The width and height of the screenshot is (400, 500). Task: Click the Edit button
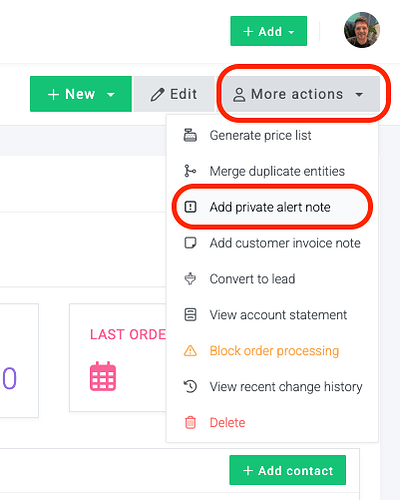[174, 94]
